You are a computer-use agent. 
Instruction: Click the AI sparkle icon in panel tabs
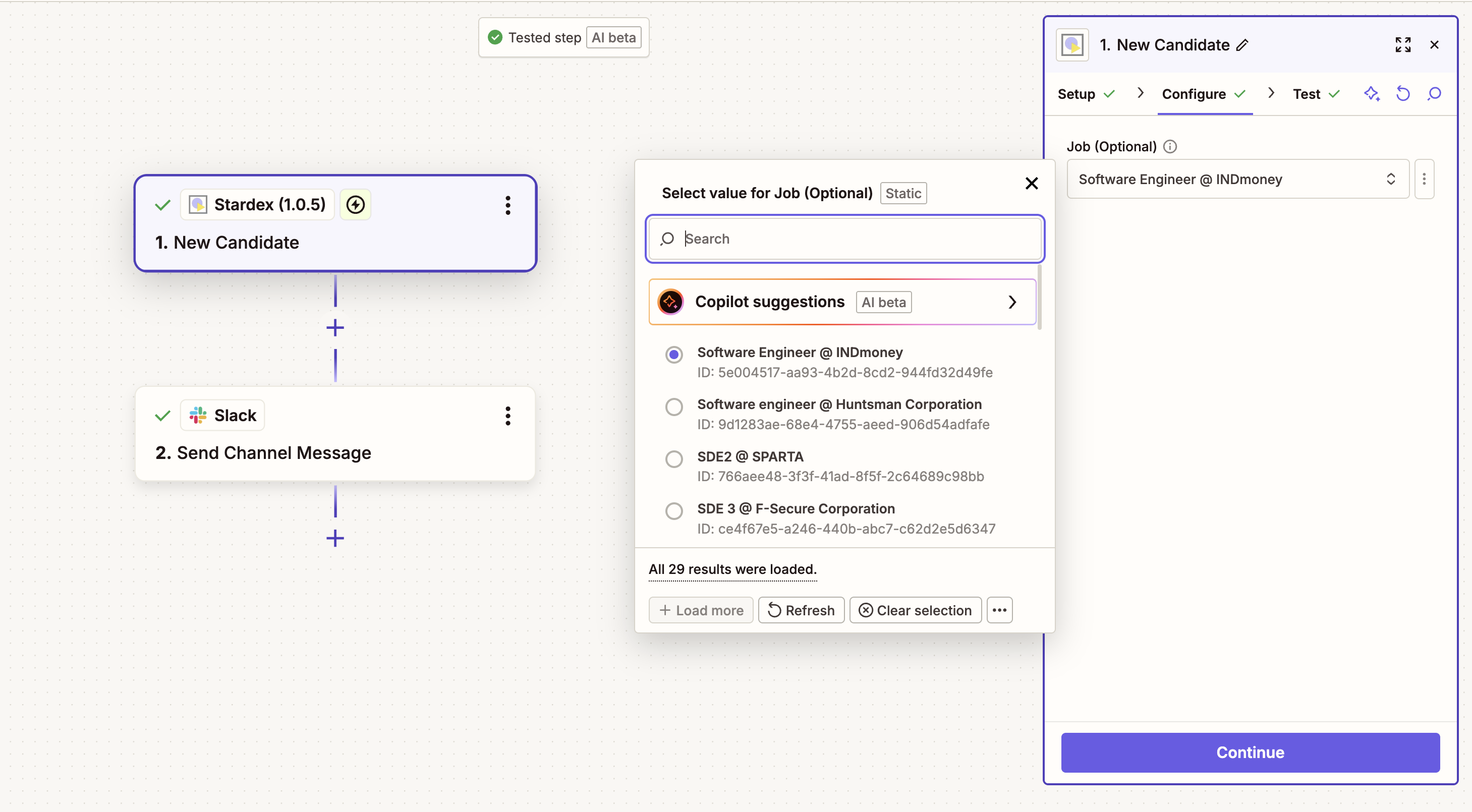click(x=1372, y=94)
